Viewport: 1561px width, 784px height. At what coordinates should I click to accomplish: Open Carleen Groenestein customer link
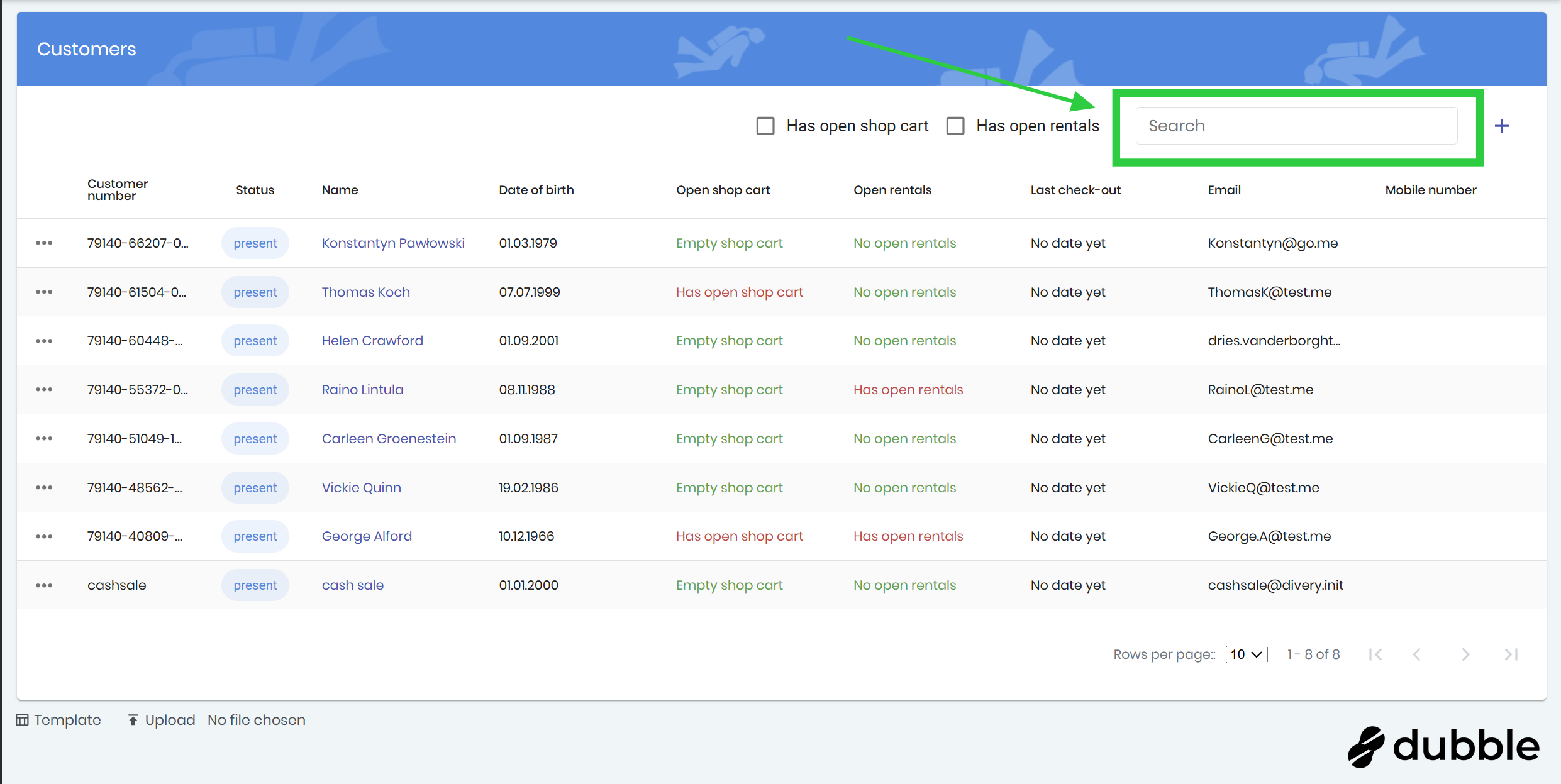coord(389,439)
